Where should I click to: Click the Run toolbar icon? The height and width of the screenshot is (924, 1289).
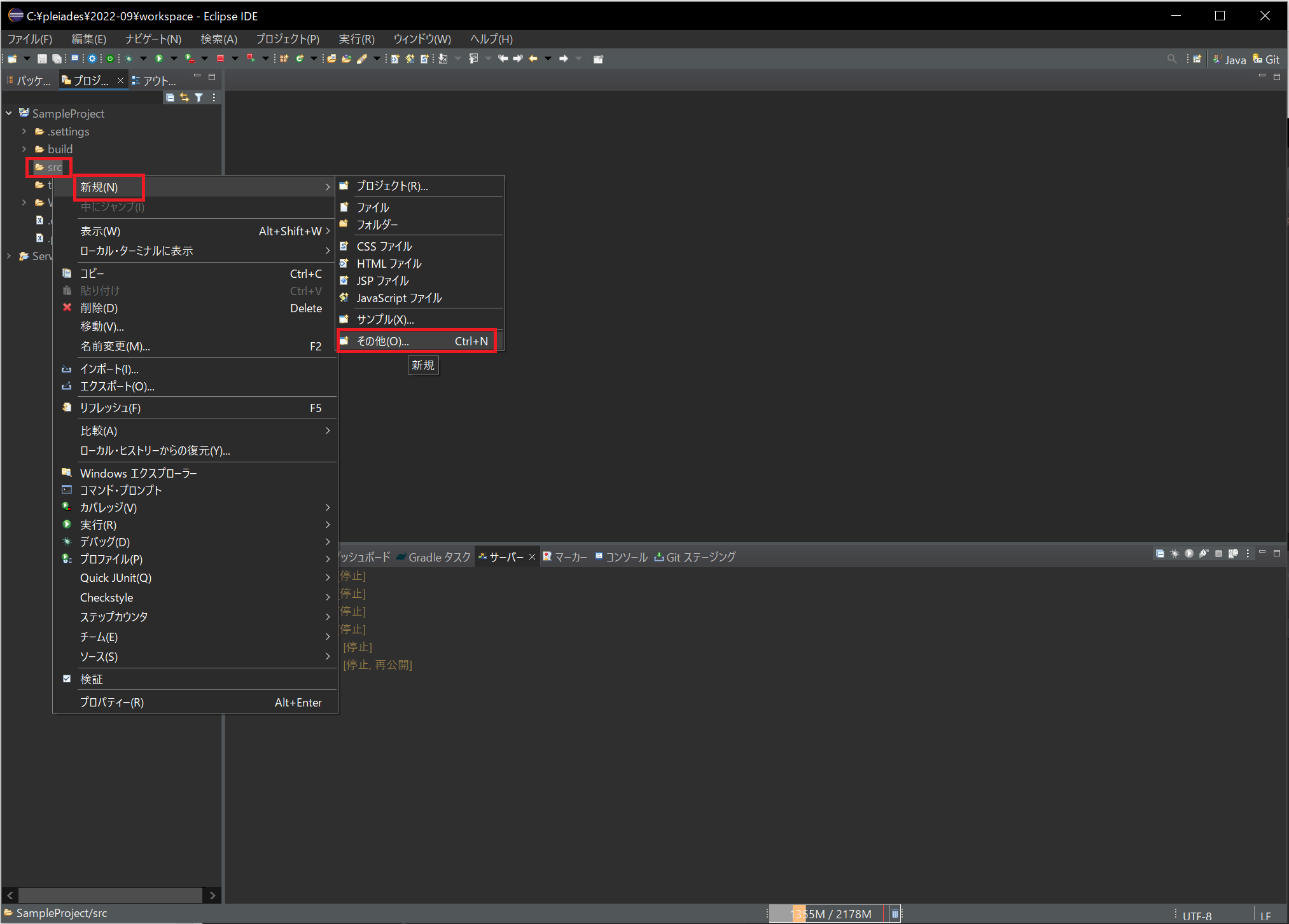click(159, 59)
